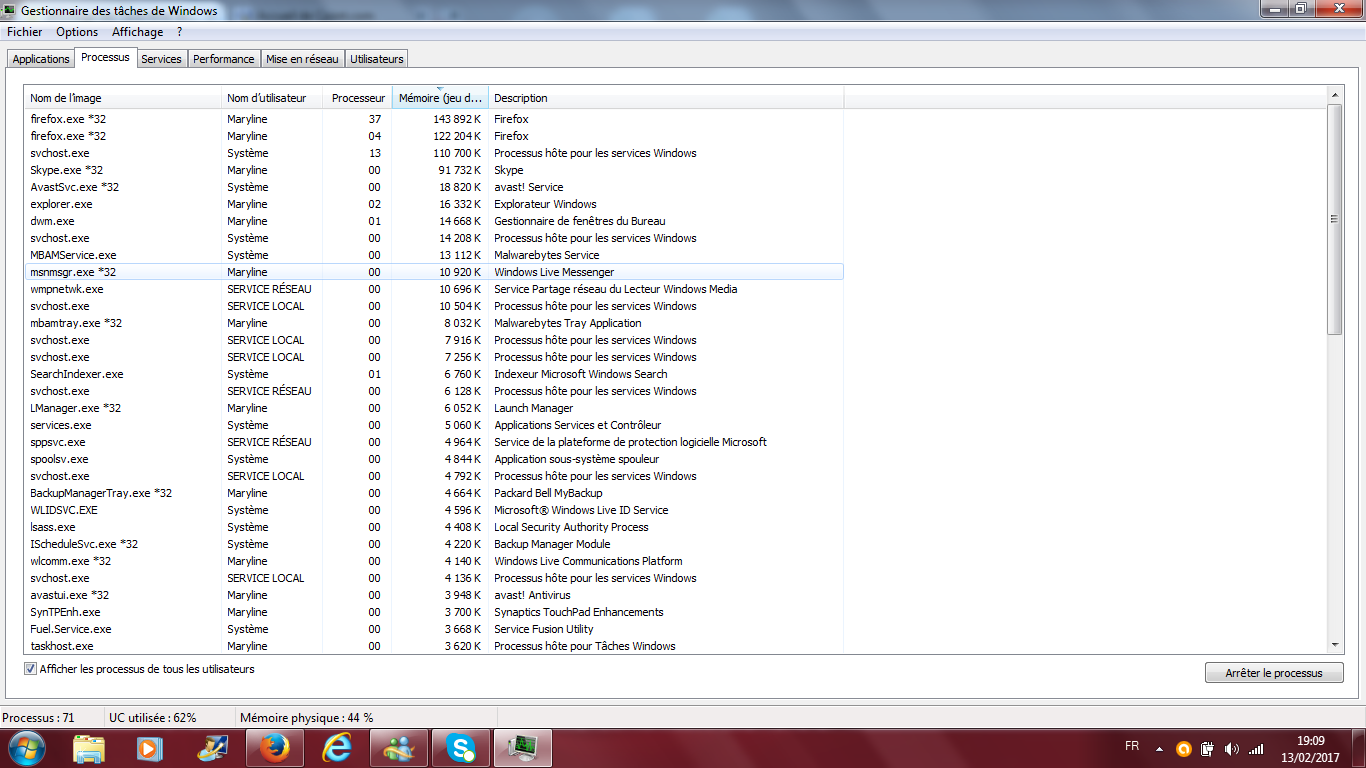Select the mbamtray.exe *32 process
The width and height of the screenshot is (1366, 768).
434,323
